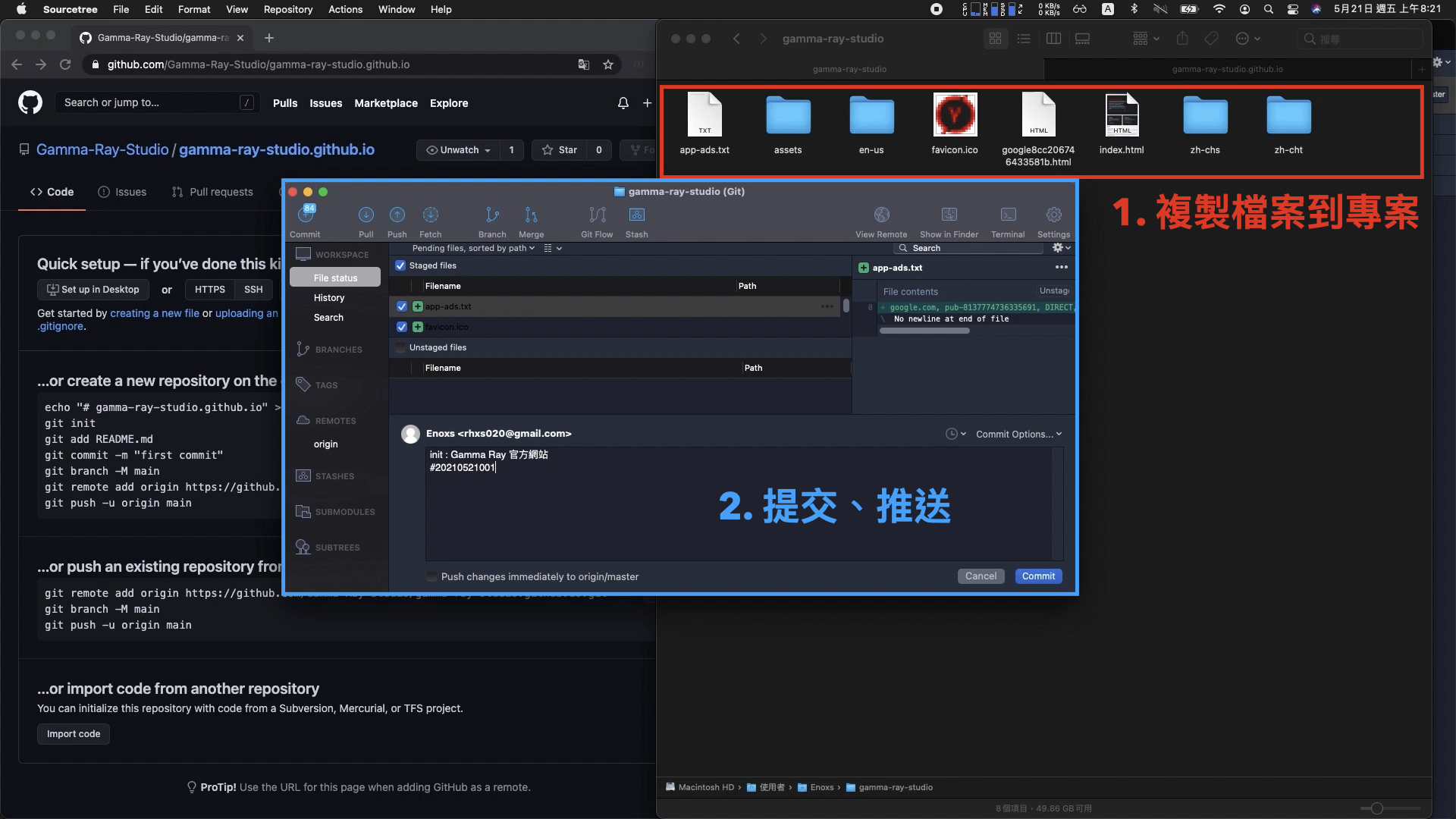
Task: Switch to Issues tab on GitHub repo
Action: pyautogui.click(x=122, y=192)
